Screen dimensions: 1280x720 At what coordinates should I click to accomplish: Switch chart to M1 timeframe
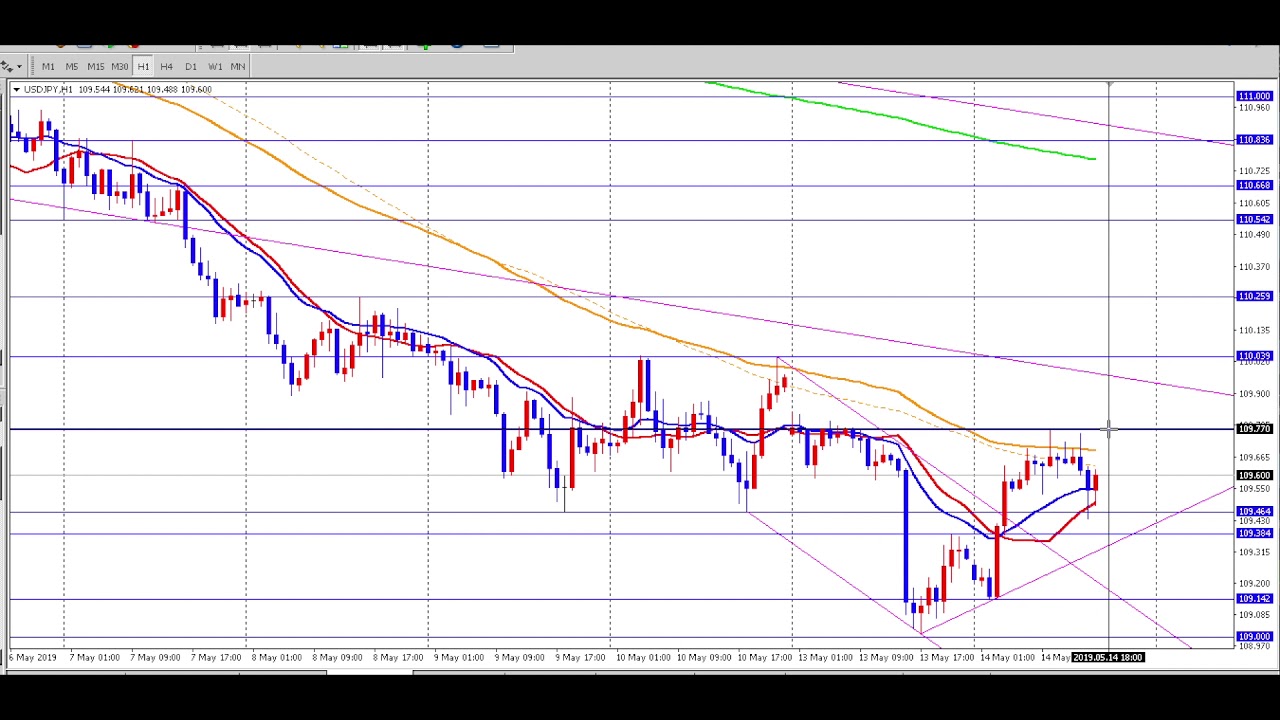48,66
